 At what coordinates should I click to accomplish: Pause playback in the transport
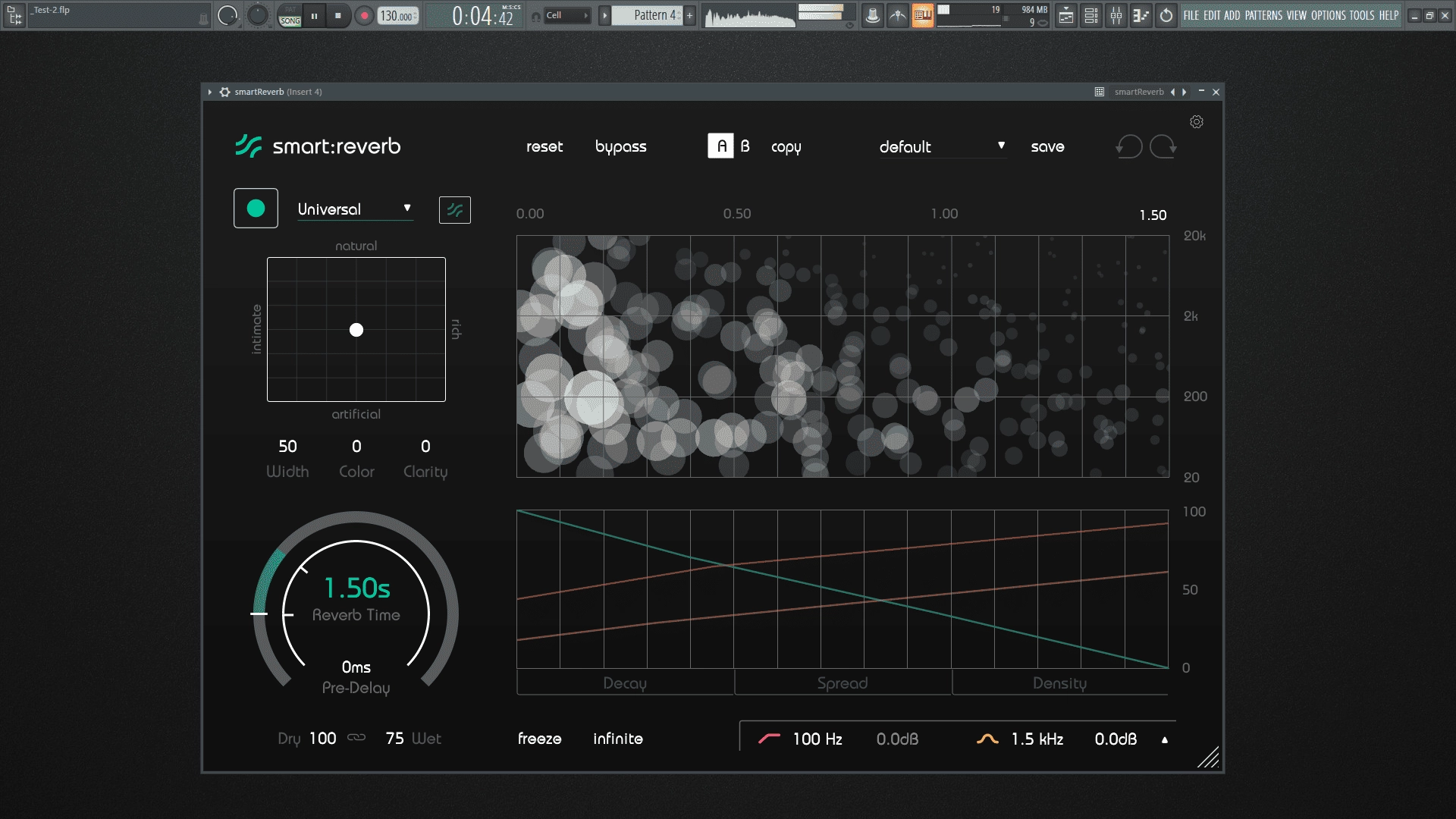point(314,15)
